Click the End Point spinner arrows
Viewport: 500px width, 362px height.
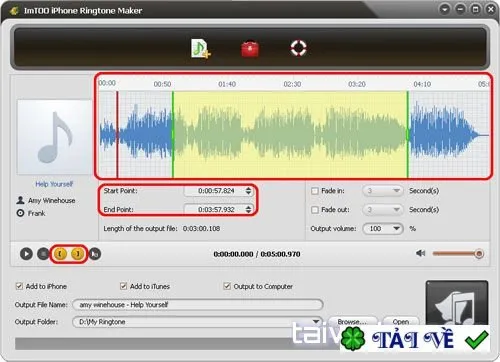(248, 209)
